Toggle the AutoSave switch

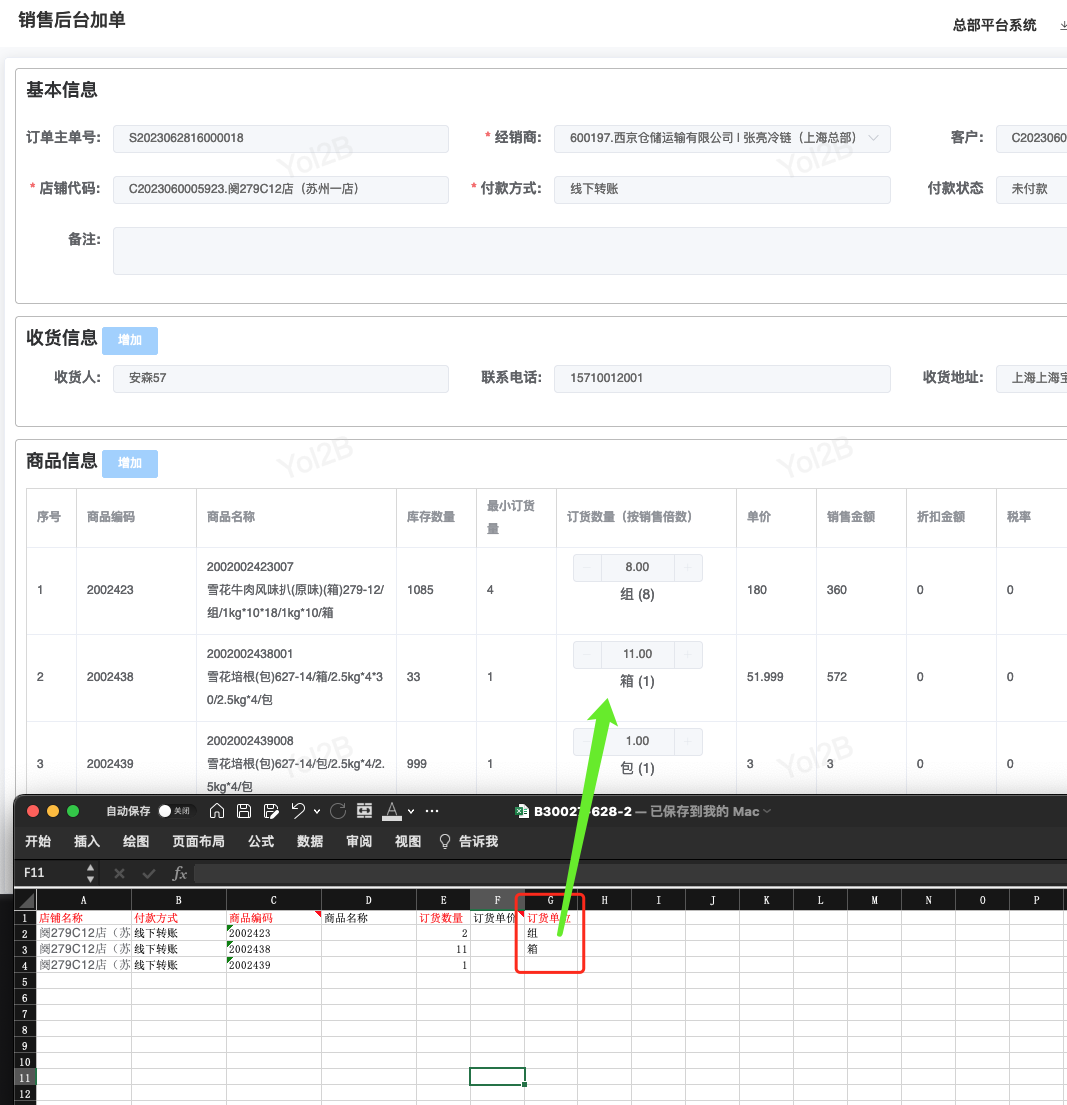(x=165, y=811)
